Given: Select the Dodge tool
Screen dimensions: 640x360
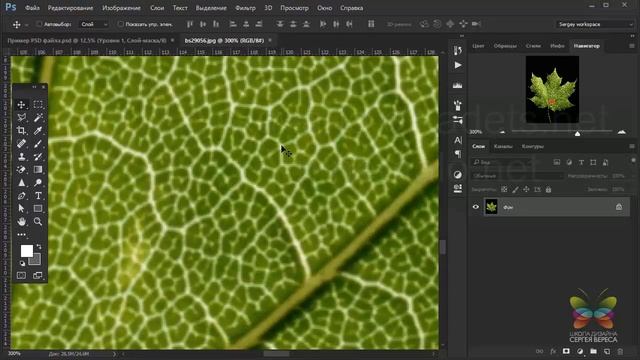Looking at the screenshot, I should (x=38, y=183).
